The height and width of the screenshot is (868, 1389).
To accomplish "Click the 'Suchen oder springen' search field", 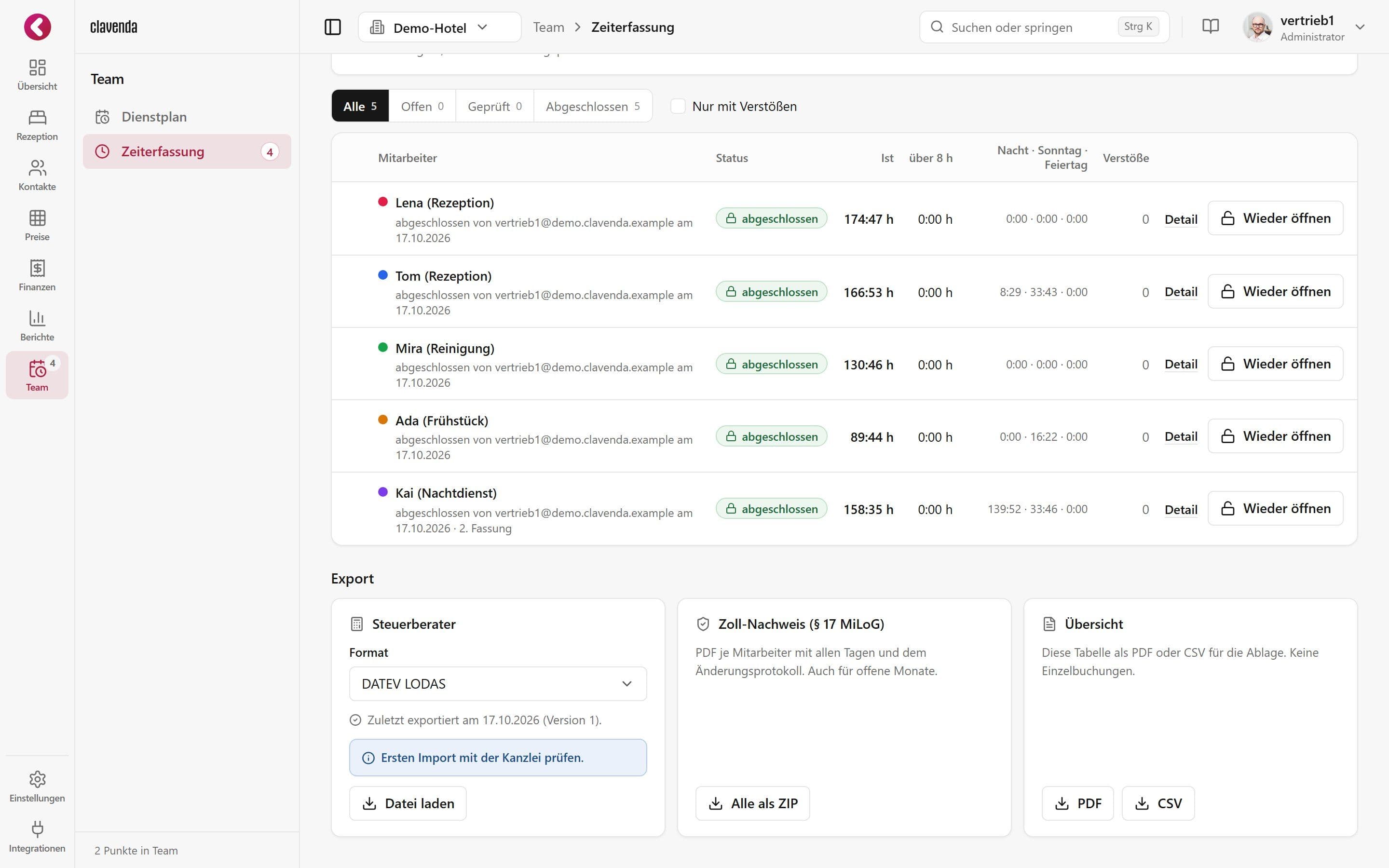I will (1044, 27).
